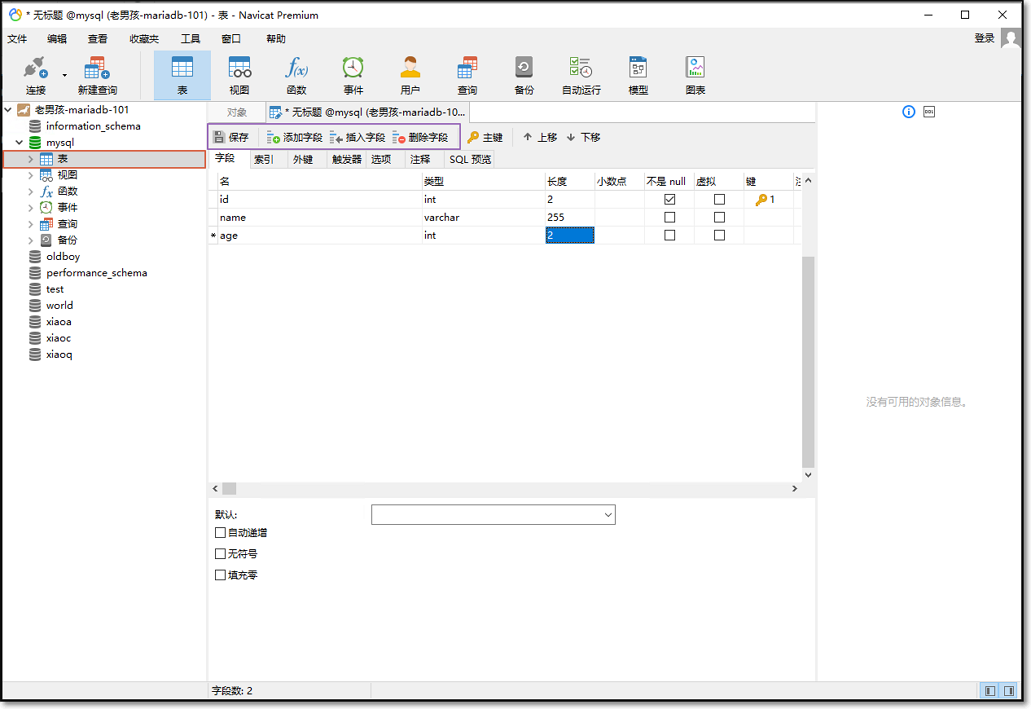1031x709 pixels.
Task: Open 新建查询 (New Query) from the toolbar
Action: coord(97,75)
